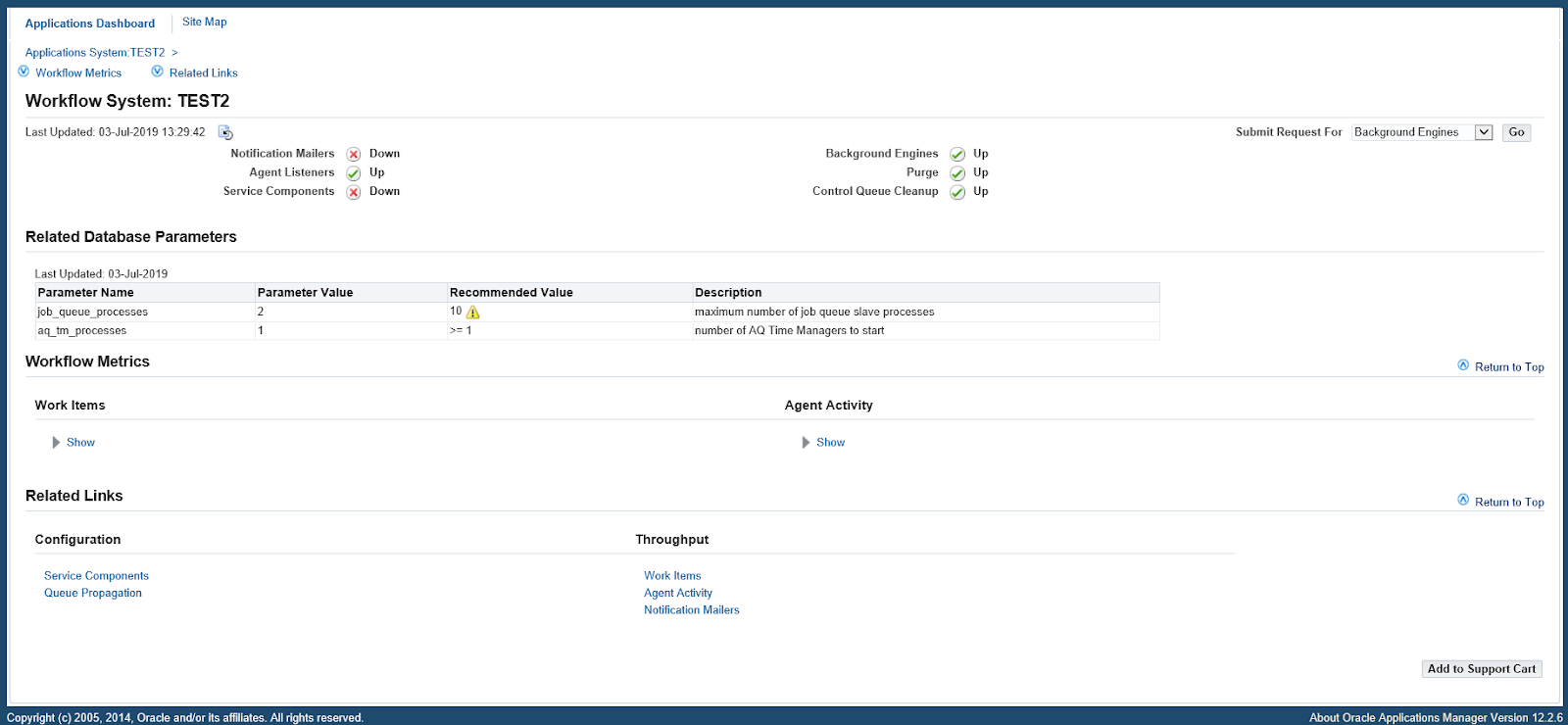Click the Show link under Agent Activity
The width and height of the screenshot is (1568, 725).
(830, 443)
